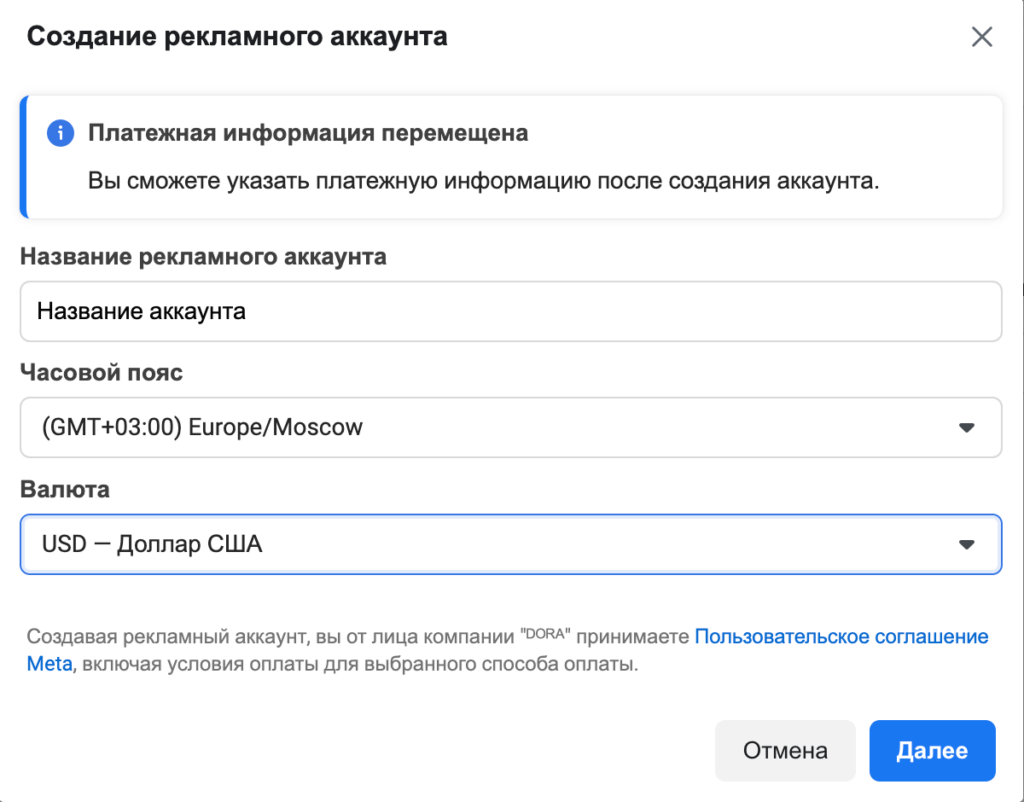Image resolution: width=1024 pixels, height=802 pixels.
Task: Click the ad account name input field
Action: (510, 312)
